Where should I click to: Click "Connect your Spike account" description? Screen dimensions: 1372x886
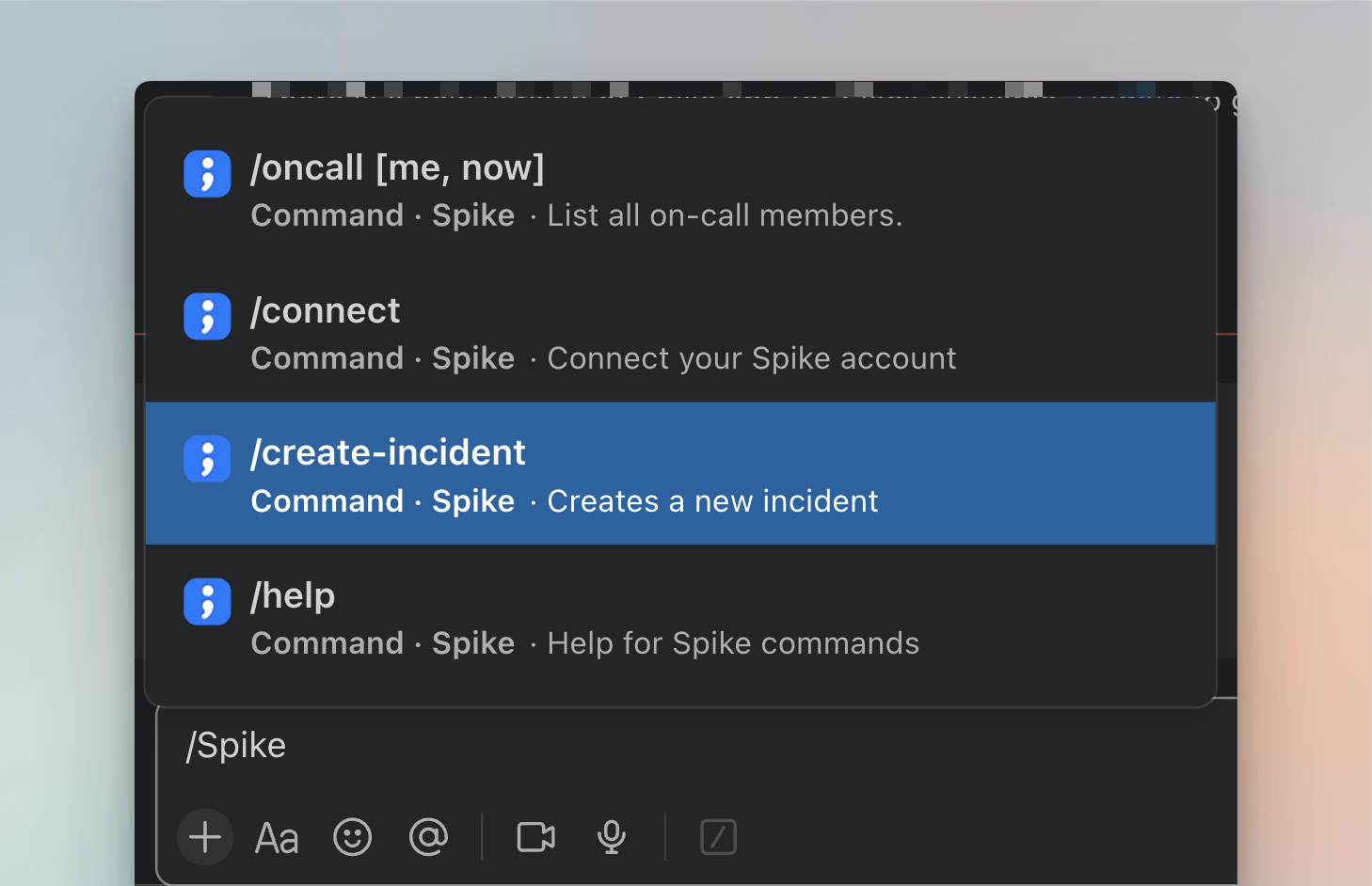[x=752, y=359]
